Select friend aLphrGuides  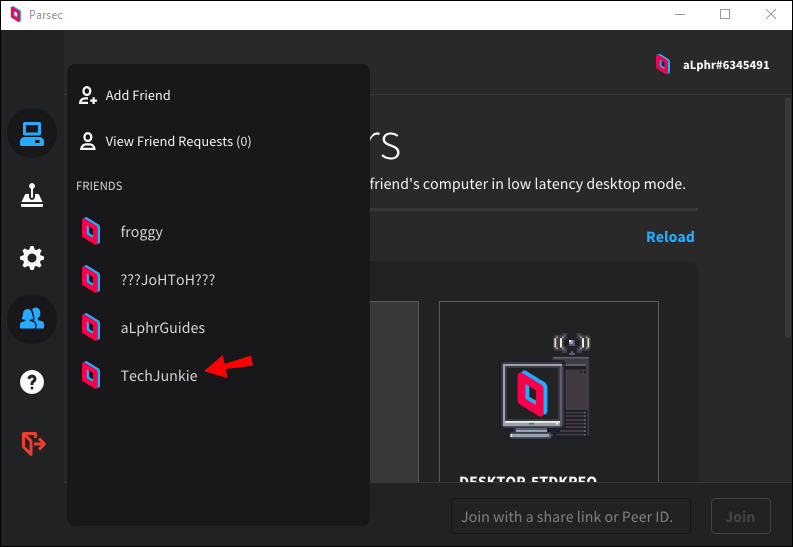pos(163,328)
